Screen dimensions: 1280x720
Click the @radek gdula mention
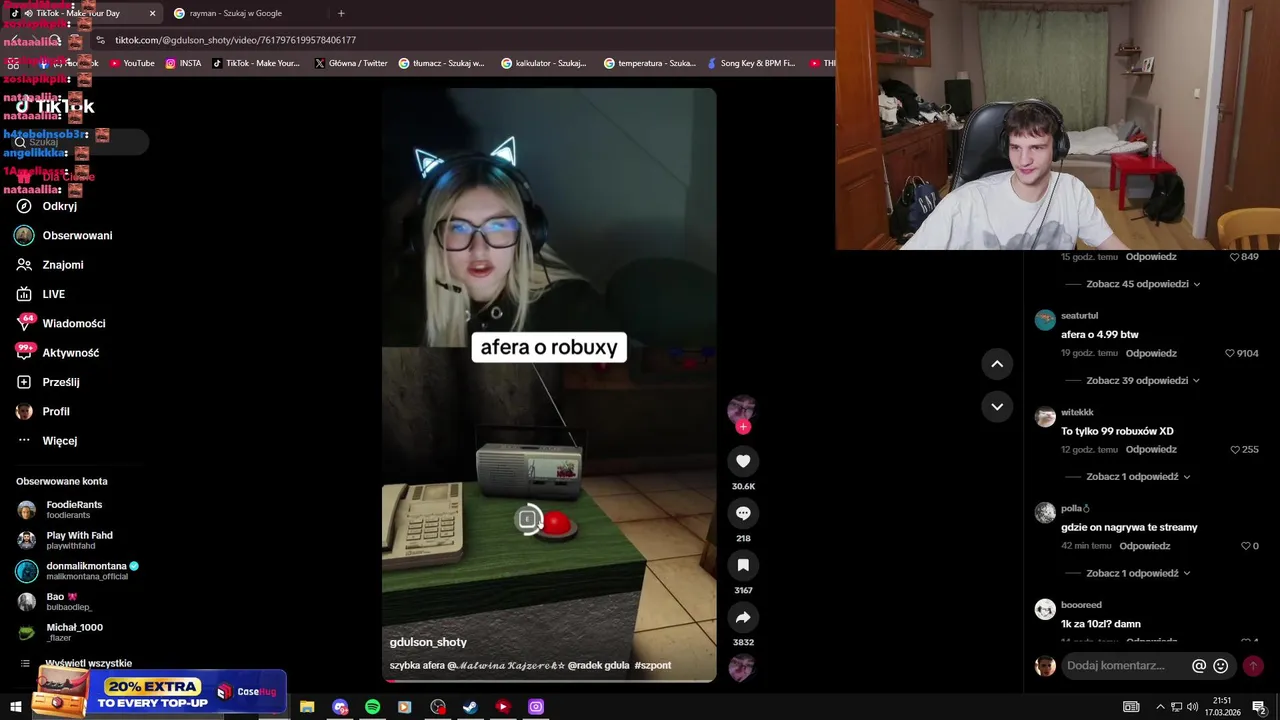[598, 665]
